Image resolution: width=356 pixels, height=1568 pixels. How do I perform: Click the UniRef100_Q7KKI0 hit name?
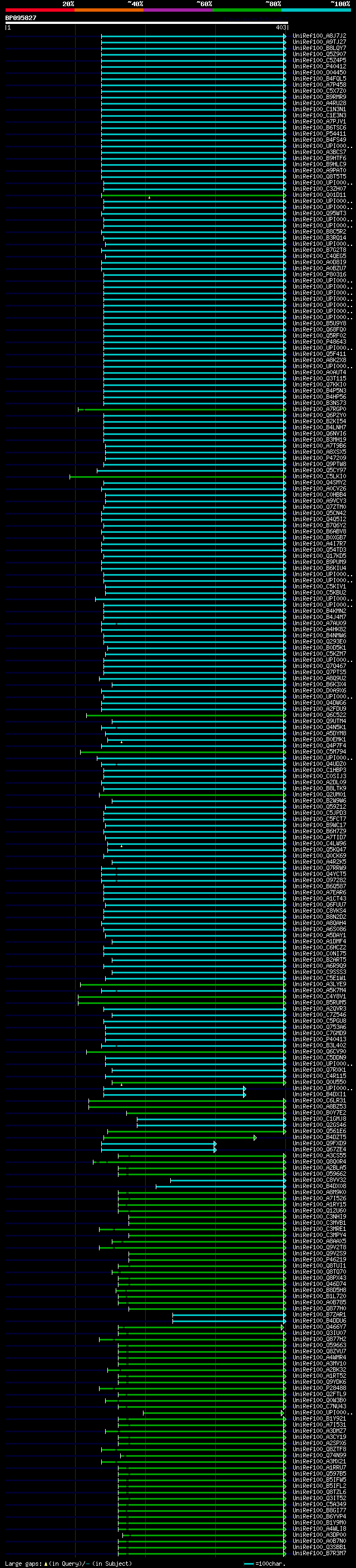pyautogui.click(x=319, y=385)
